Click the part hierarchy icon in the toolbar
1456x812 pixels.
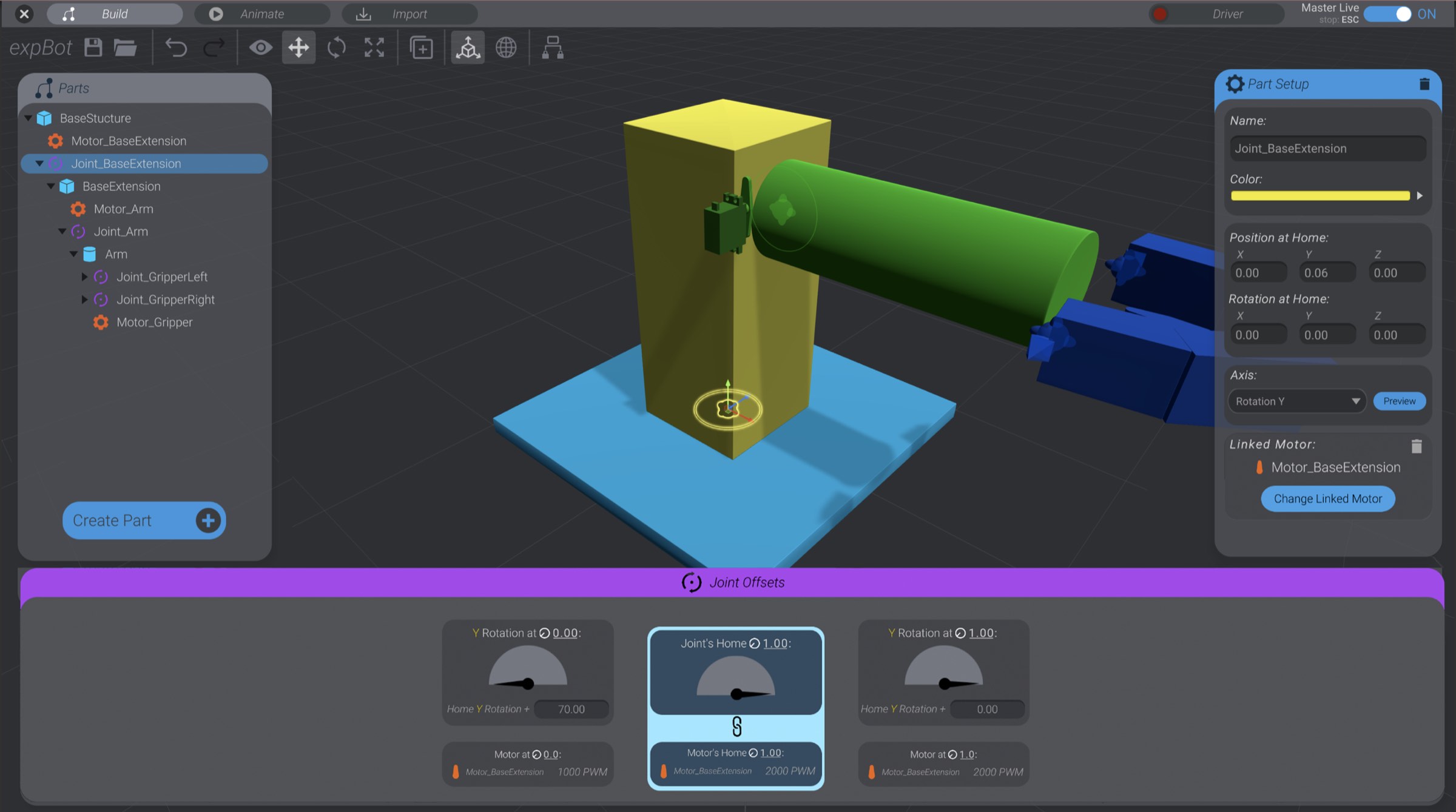(x=551, y=47)
